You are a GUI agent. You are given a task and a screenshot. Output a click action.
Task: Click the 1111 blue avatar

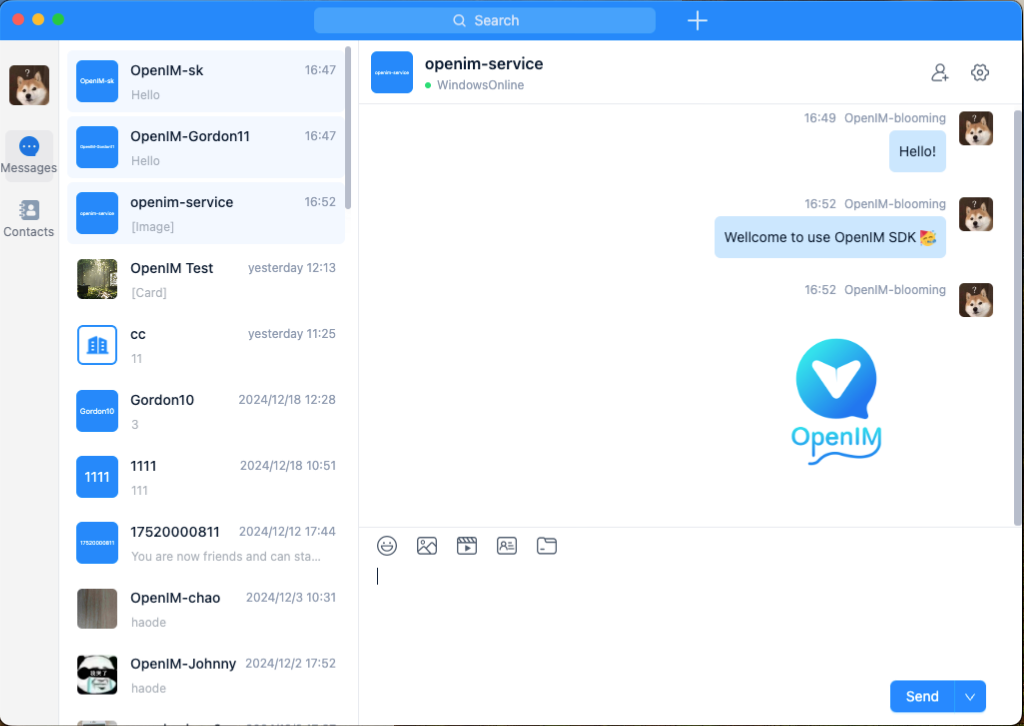coord(97,477)
